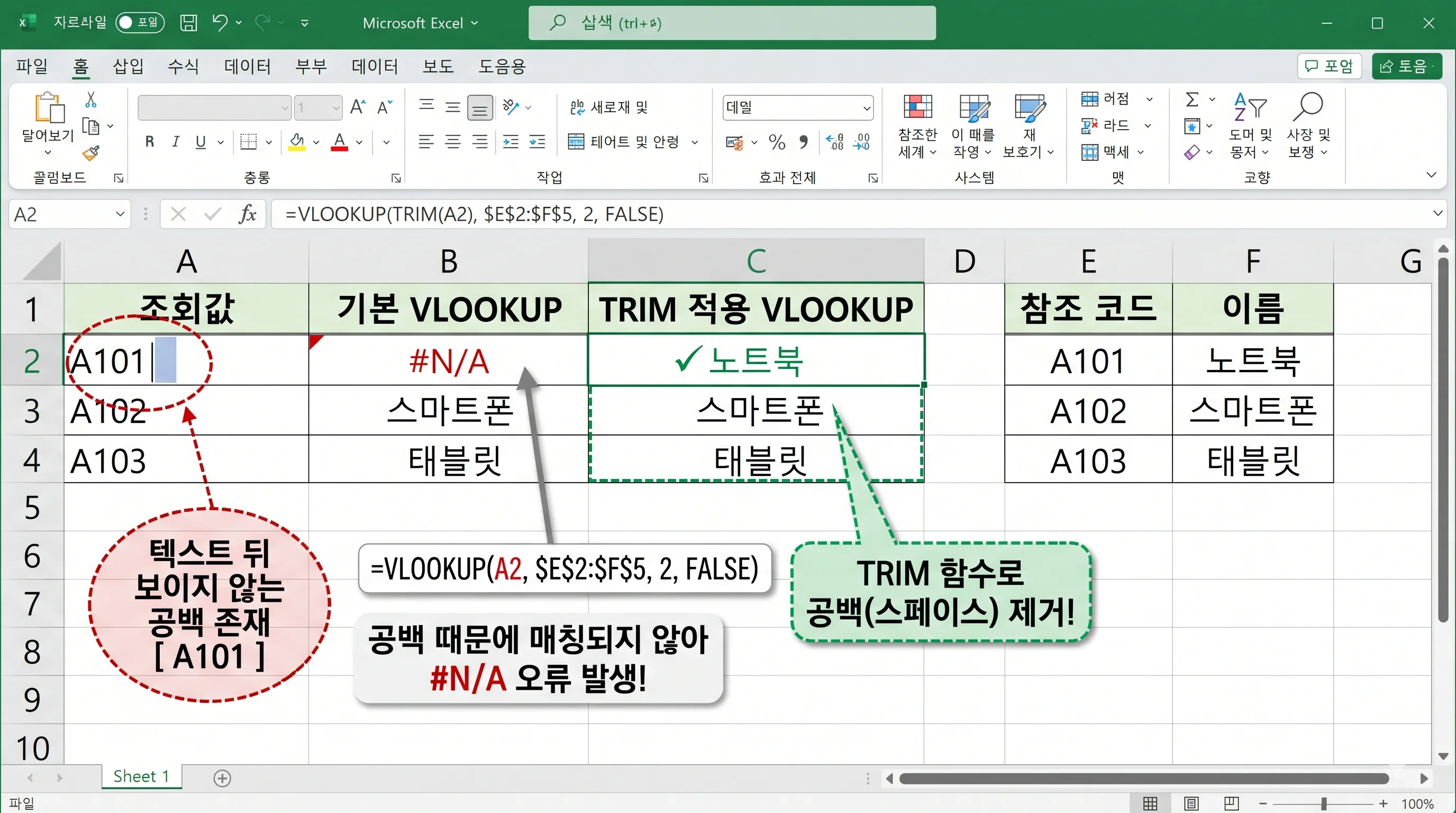Toggle Bold formatting
The width and height of the screenshot is (1456, 813).
tap(149, 141)
